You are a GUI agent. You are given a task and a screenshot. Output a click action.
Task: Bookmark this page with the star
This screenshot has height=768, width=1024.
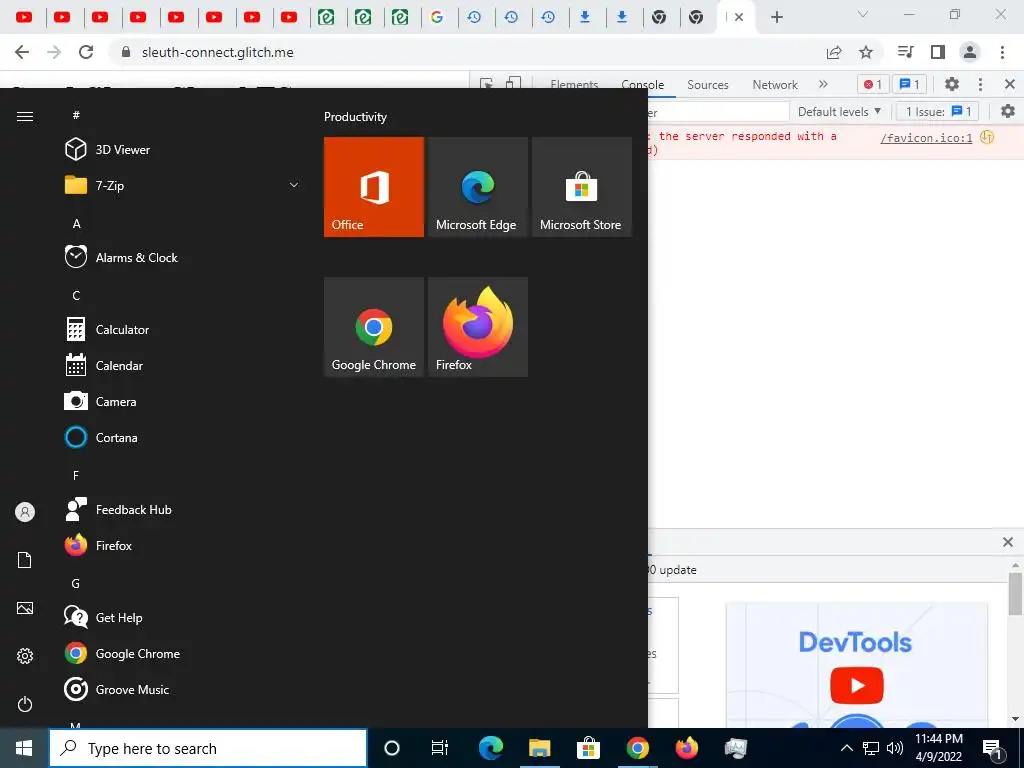pos(866,52)
